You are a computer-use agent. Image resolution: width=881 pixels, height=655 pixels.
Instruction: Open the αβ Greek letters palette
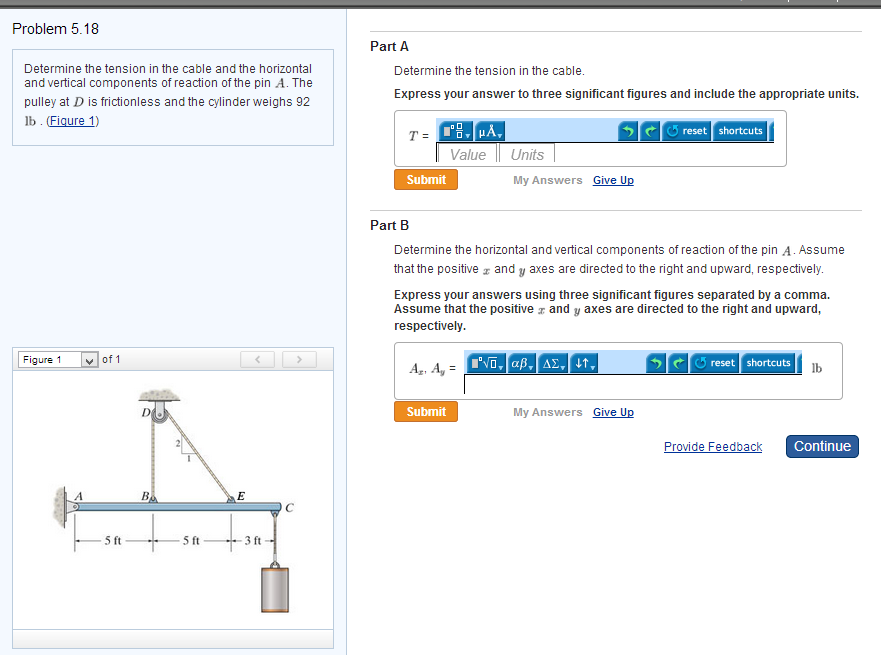[517, 363]
